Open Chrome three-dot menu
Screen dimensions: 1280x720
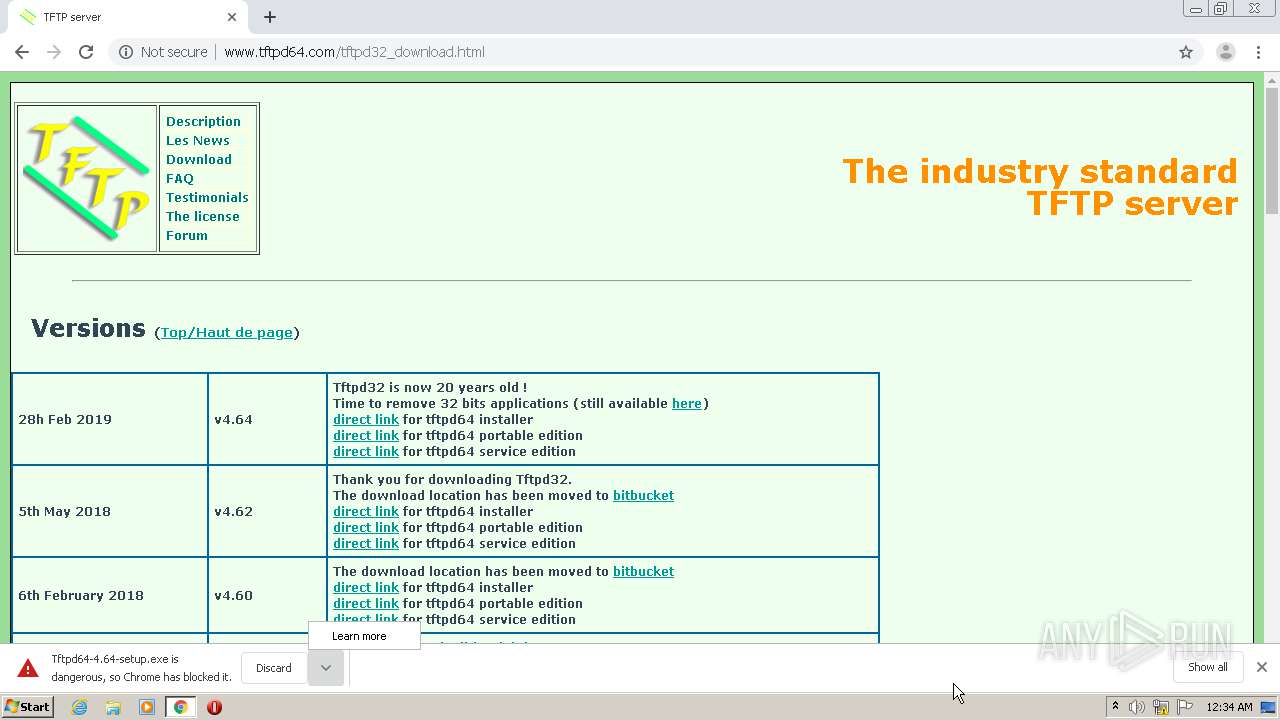tap(1257, 52)
